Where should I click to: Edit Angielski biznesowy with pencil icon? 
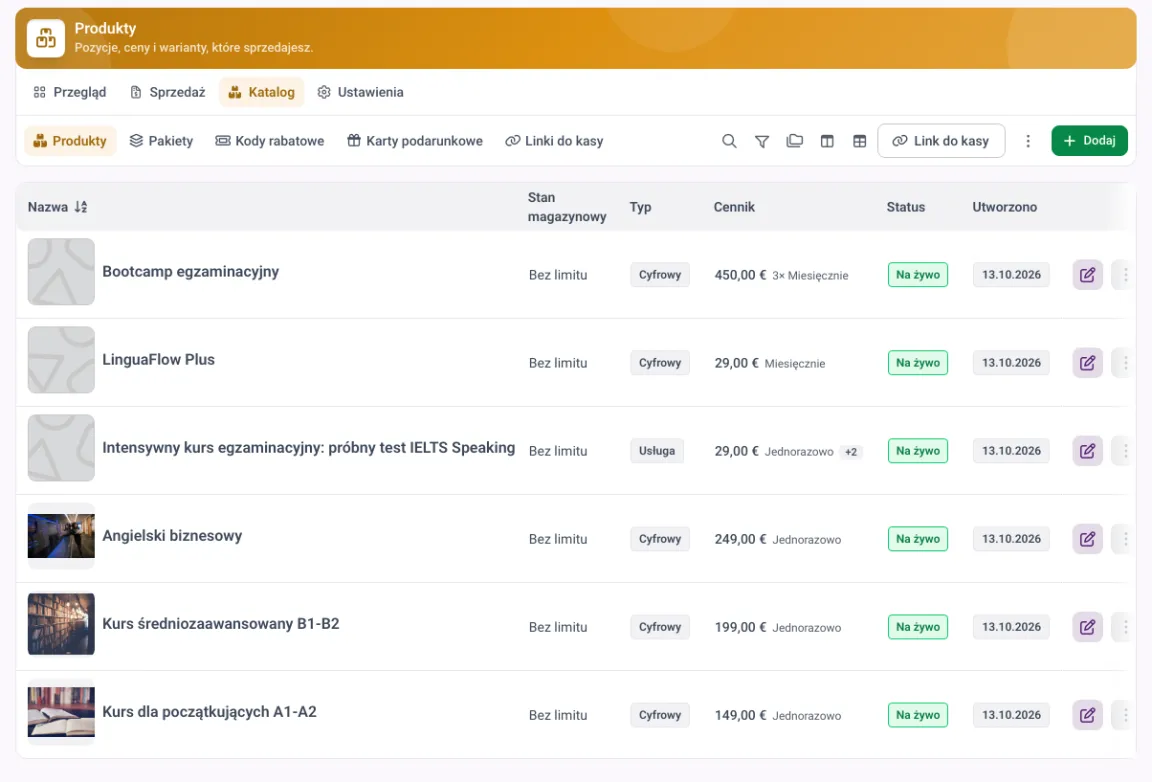point(1087,539)
